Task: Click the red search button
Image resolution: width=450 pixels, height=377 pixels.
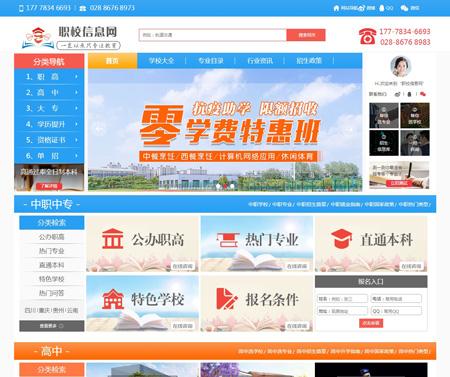Action: [306, 35]
